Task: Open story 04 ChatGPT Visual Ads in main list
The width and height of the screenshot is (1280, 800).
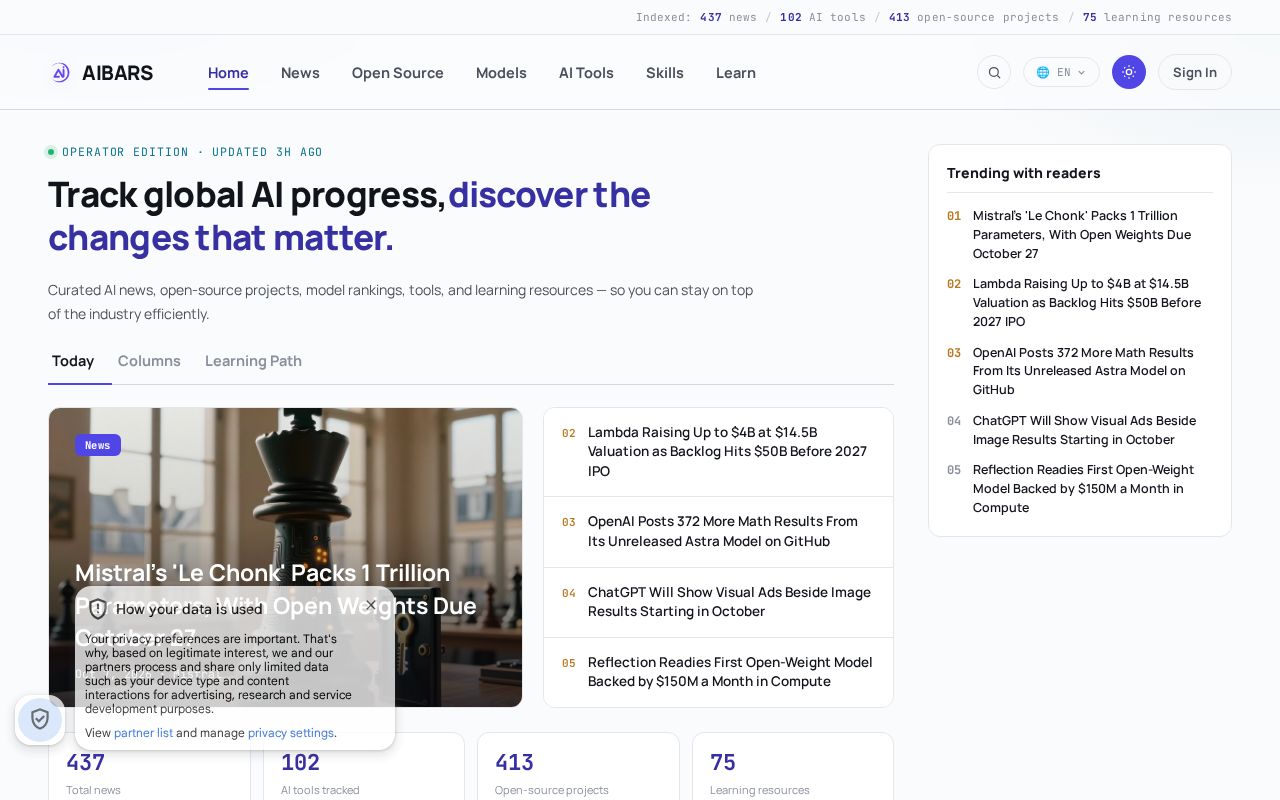Action: 718,602
